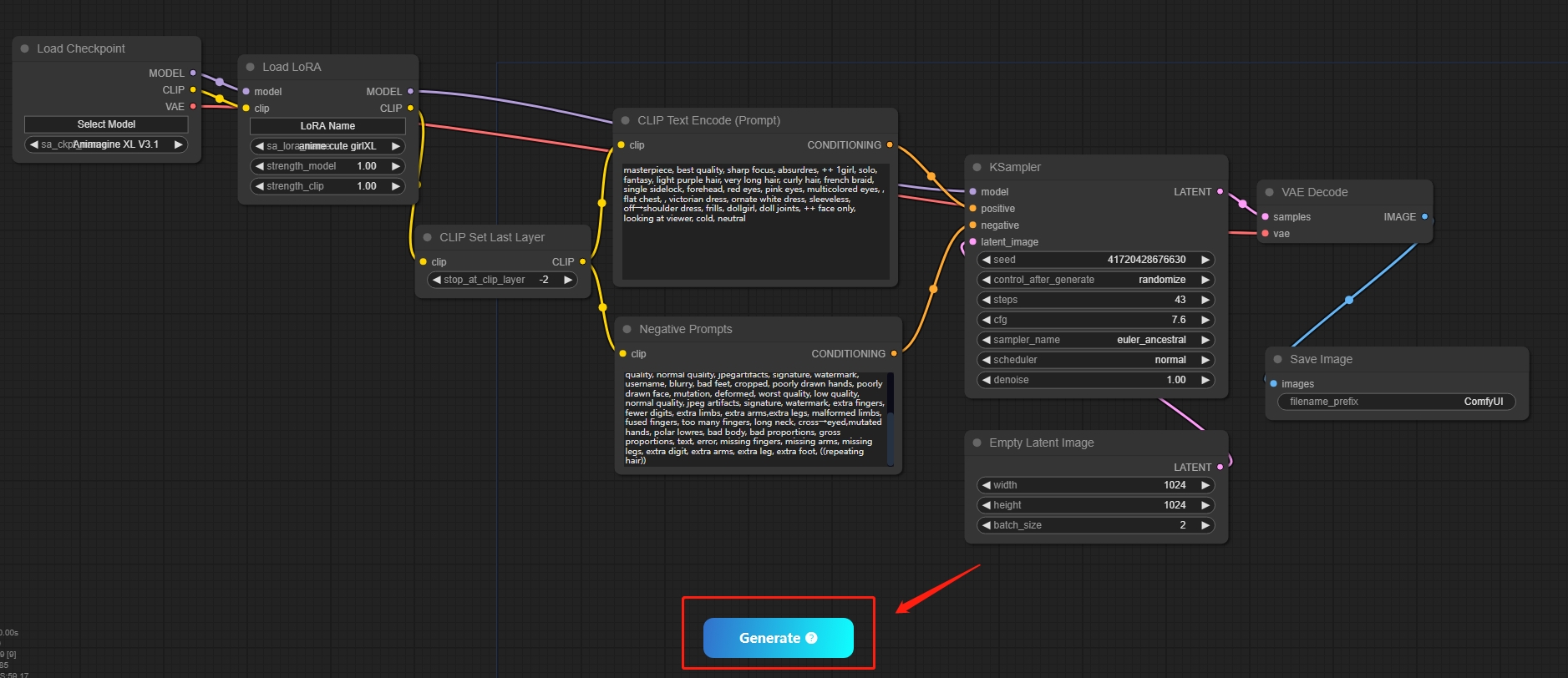Decrease width using the left arrow
This screenshot has height=678, width=1568.
987,485
